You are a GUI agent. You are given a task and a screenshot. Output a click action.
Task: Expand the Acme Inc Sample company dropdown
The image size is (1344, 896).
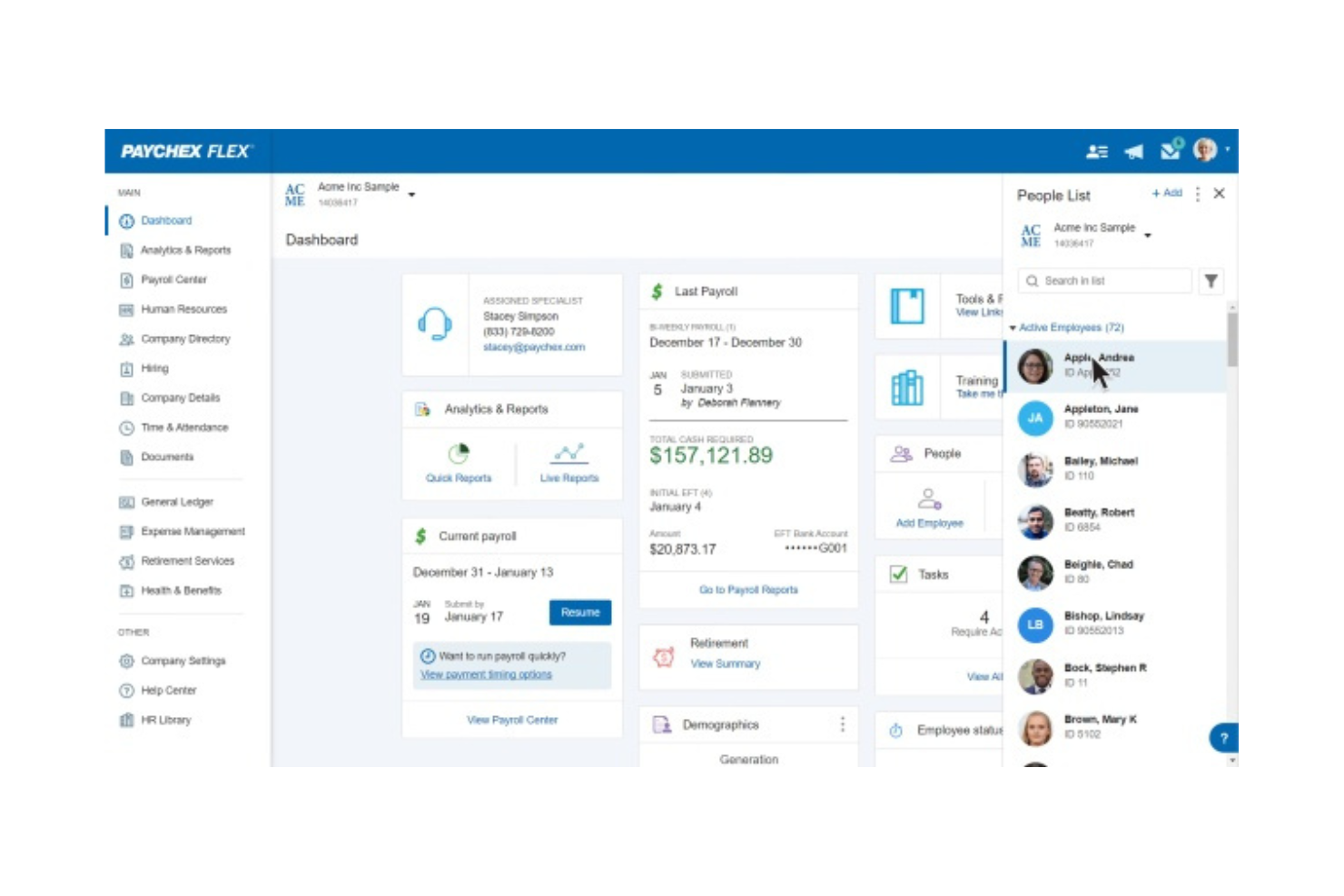411,195
